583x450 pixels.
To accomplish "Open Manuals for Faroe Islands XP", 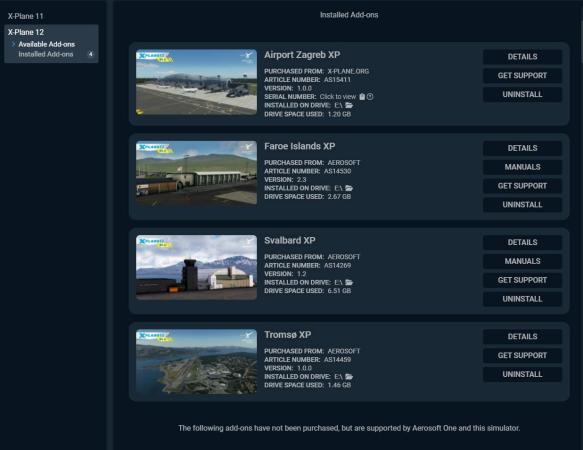I will [x=522, y=167].
